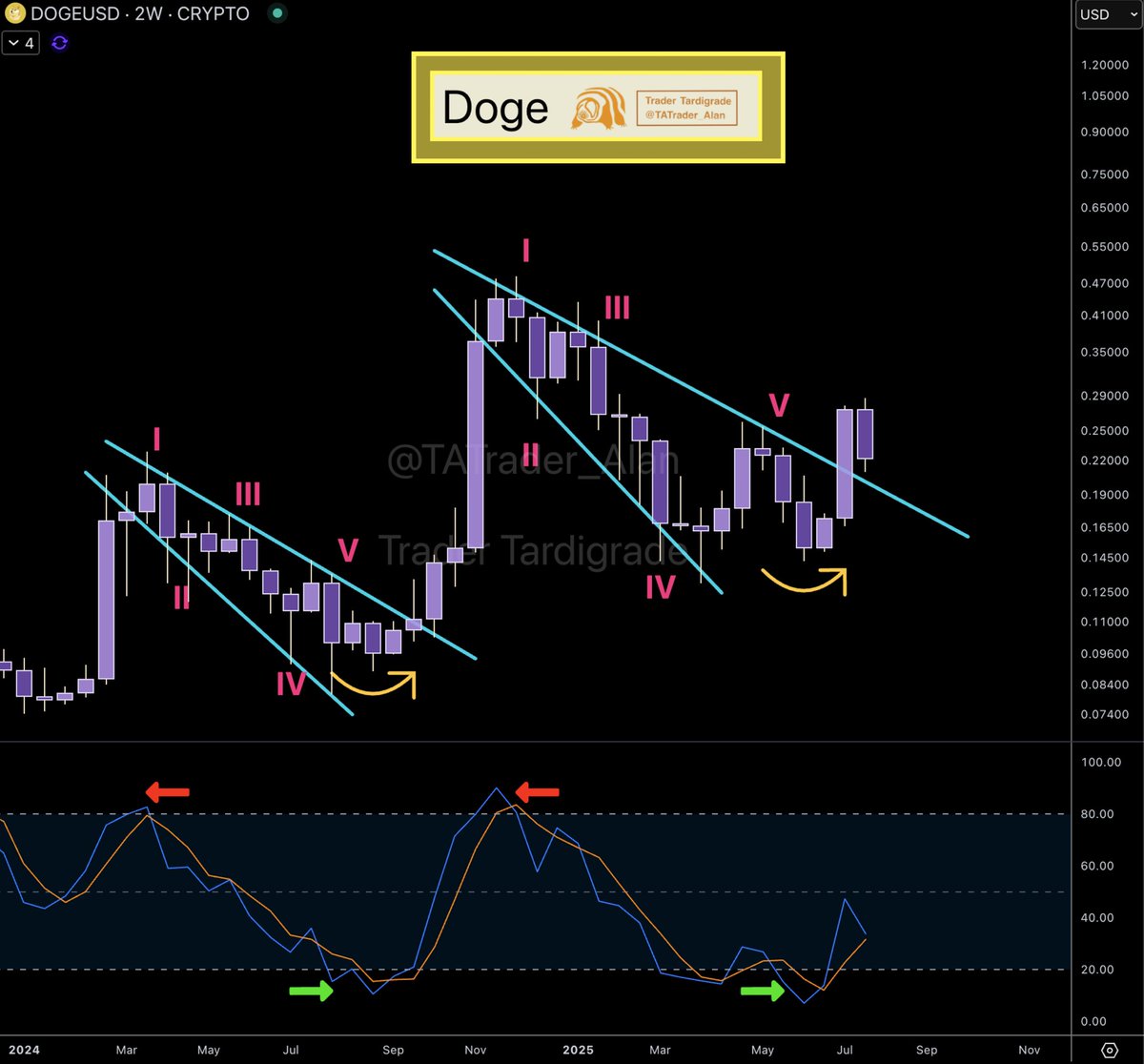Screen dimensions: 1144x1064
Task: Open the USD currency dropdown
Action: click(1106, 14)
